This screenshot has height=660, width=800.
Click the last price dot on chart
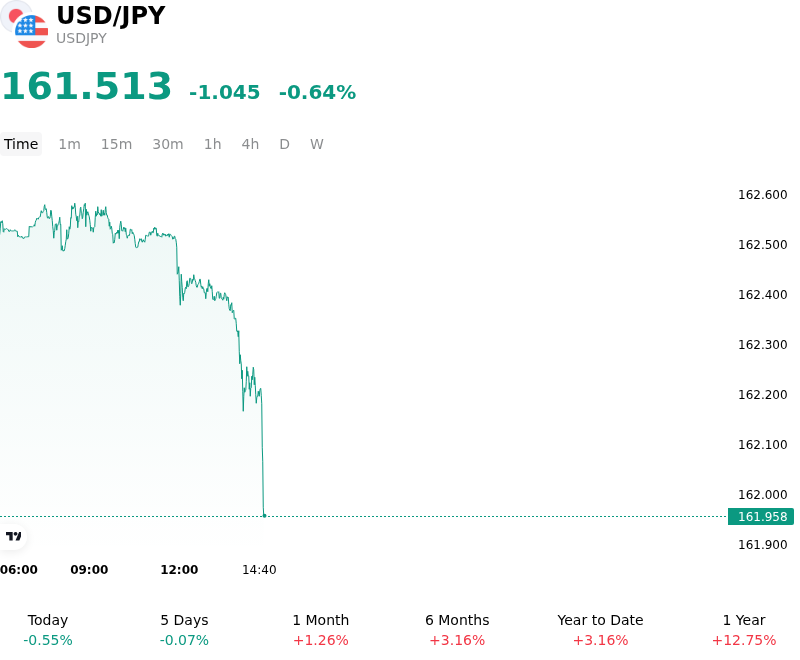point(264,516)
